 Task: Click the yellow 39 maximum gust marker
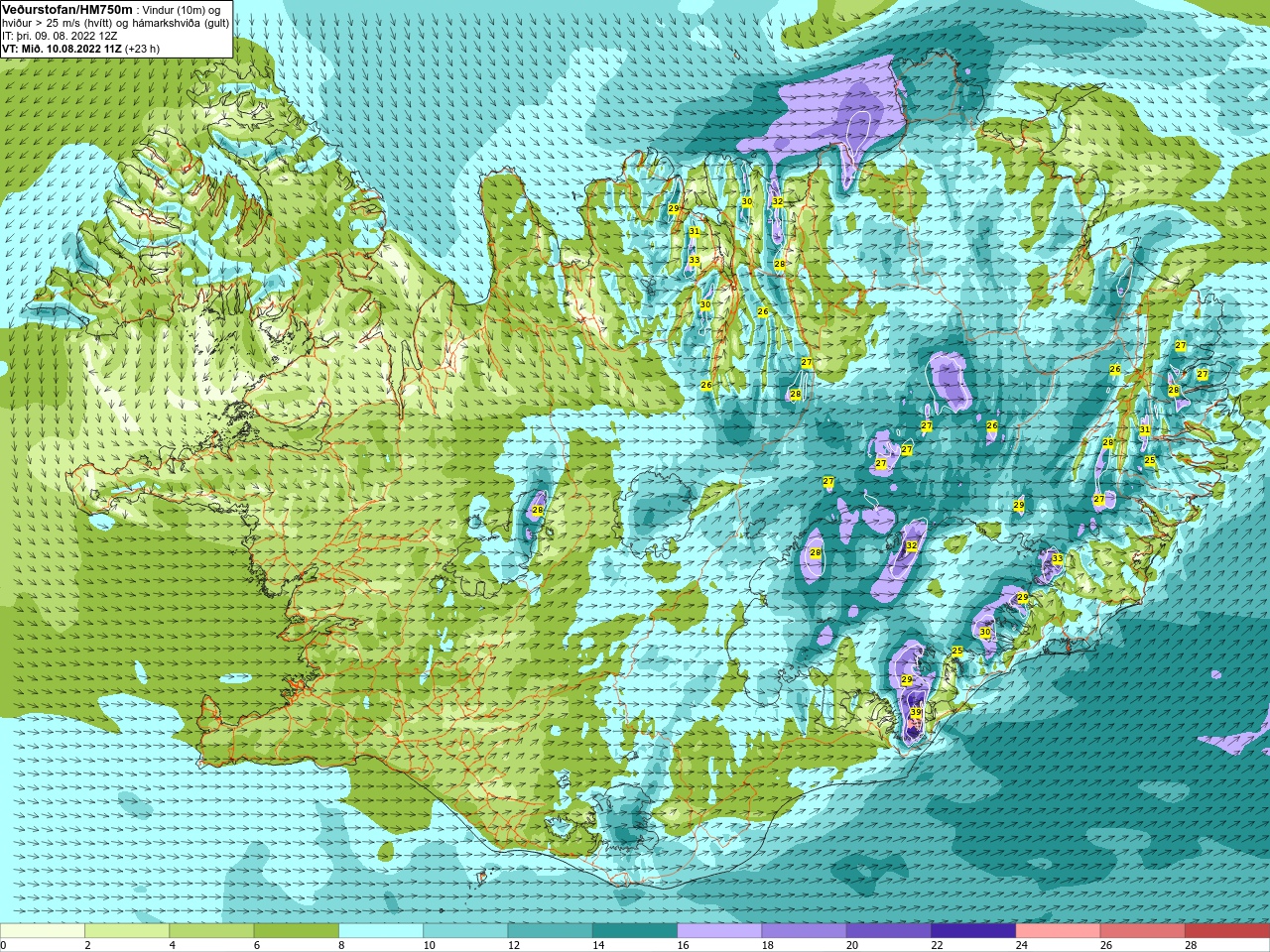pos(916,713)
